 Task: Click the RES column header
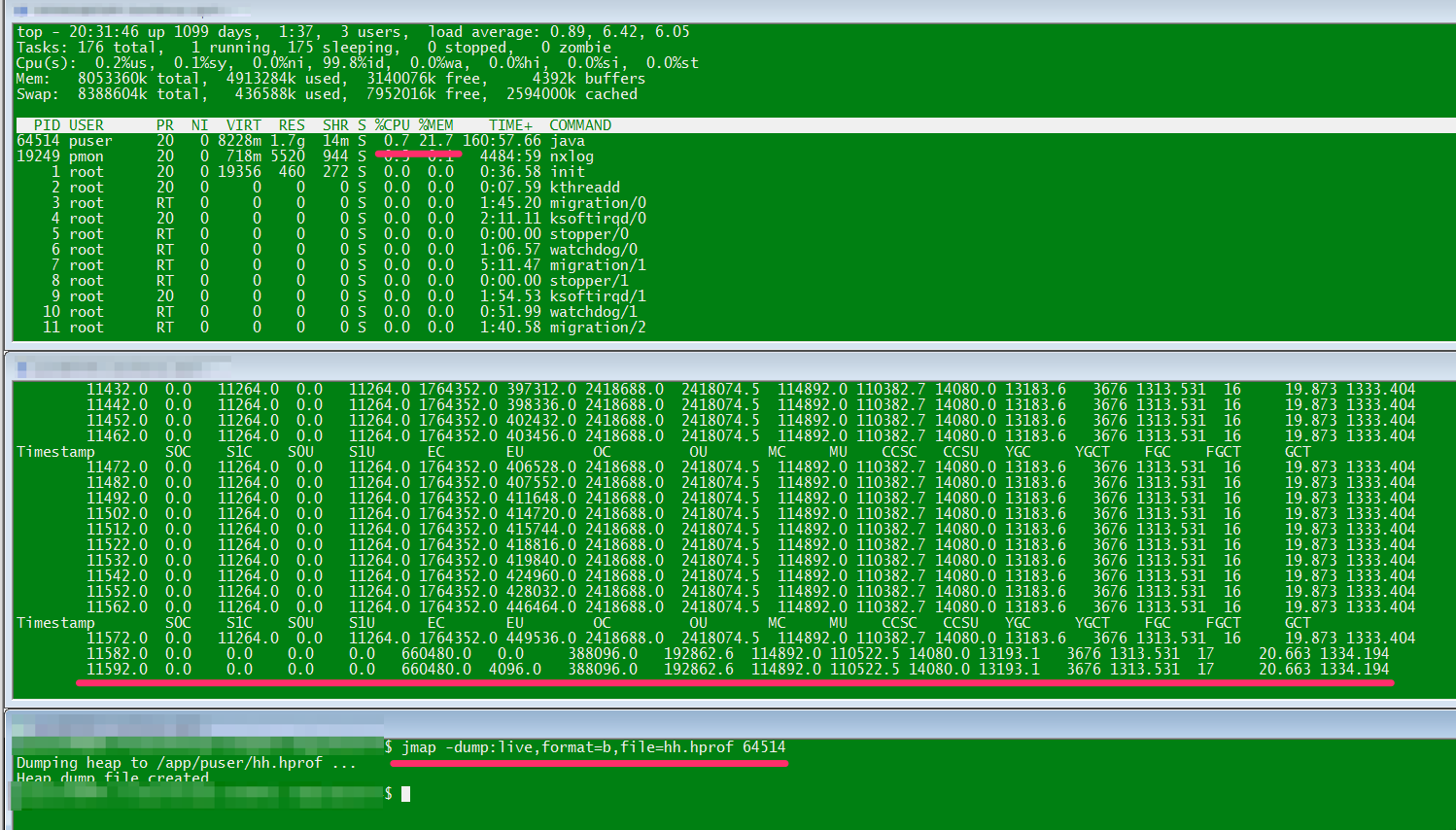(292, 125)
